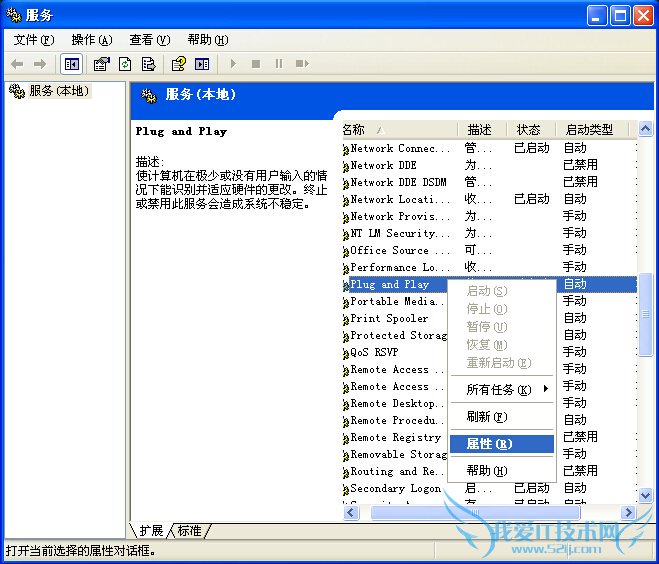The height and width of the screenshot is (564, 659).
Task: Select the Remote Desktop service row
Action: 490,403
